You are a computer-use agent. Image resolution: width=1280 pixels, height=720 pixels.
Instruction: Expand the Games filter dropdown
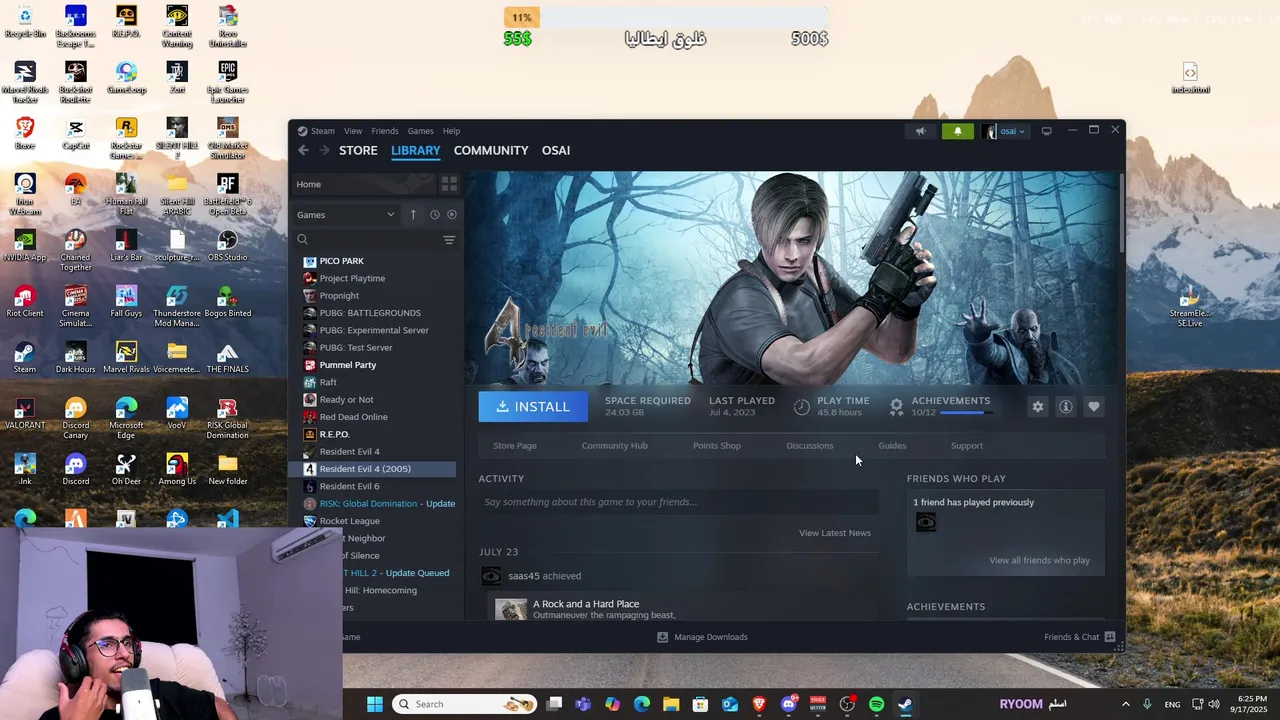tap(346, 215)
